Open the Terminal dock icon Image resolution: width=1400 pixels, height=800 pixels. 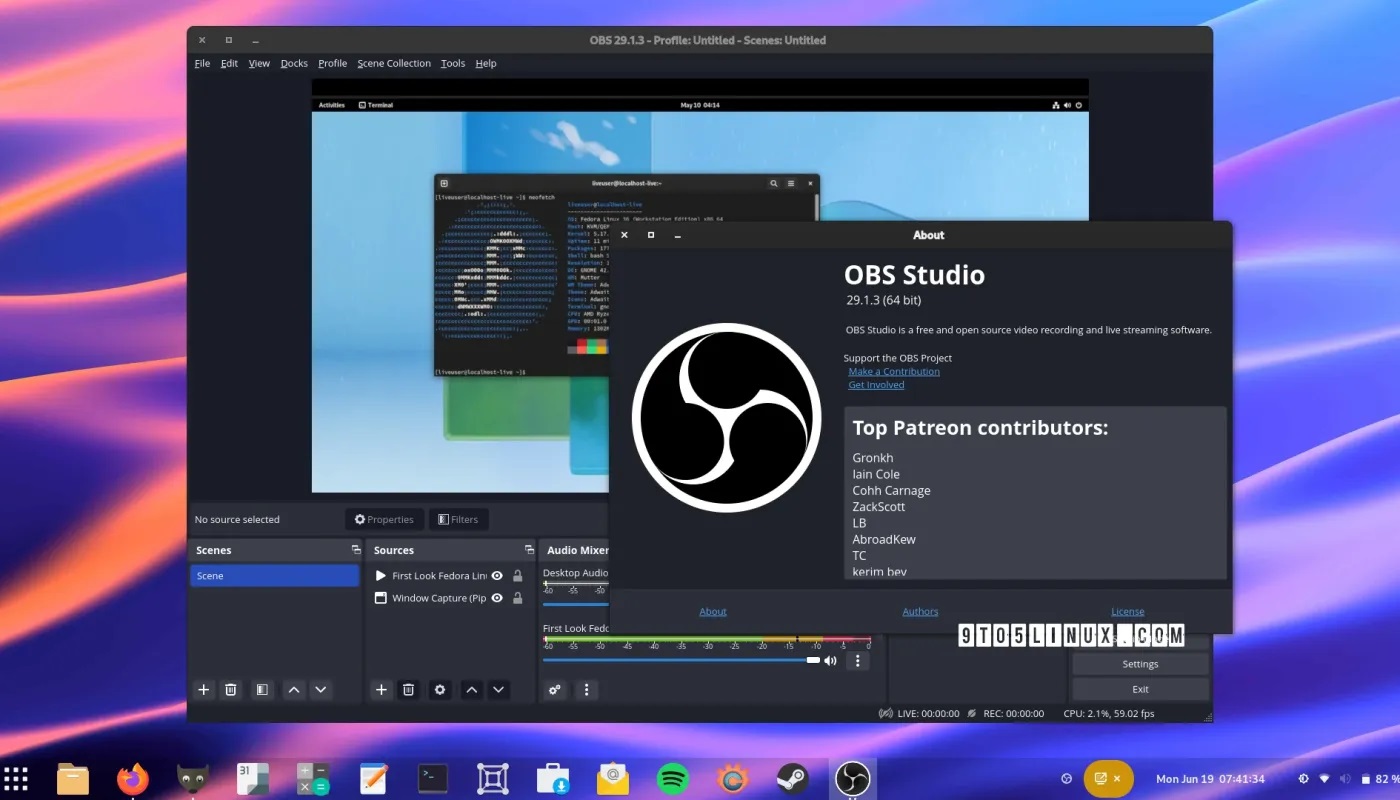(x=433, y=778)
